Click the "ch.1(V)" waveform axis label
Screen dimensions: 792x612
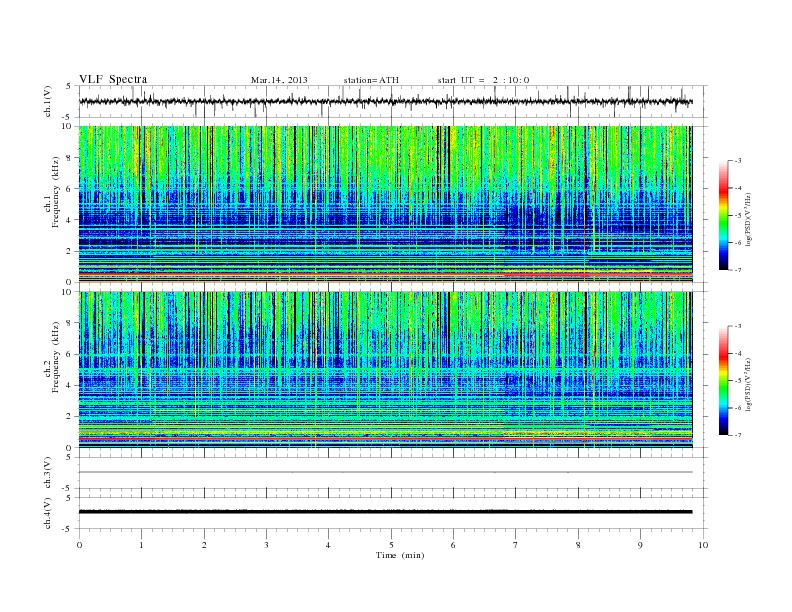pos(48,101)
